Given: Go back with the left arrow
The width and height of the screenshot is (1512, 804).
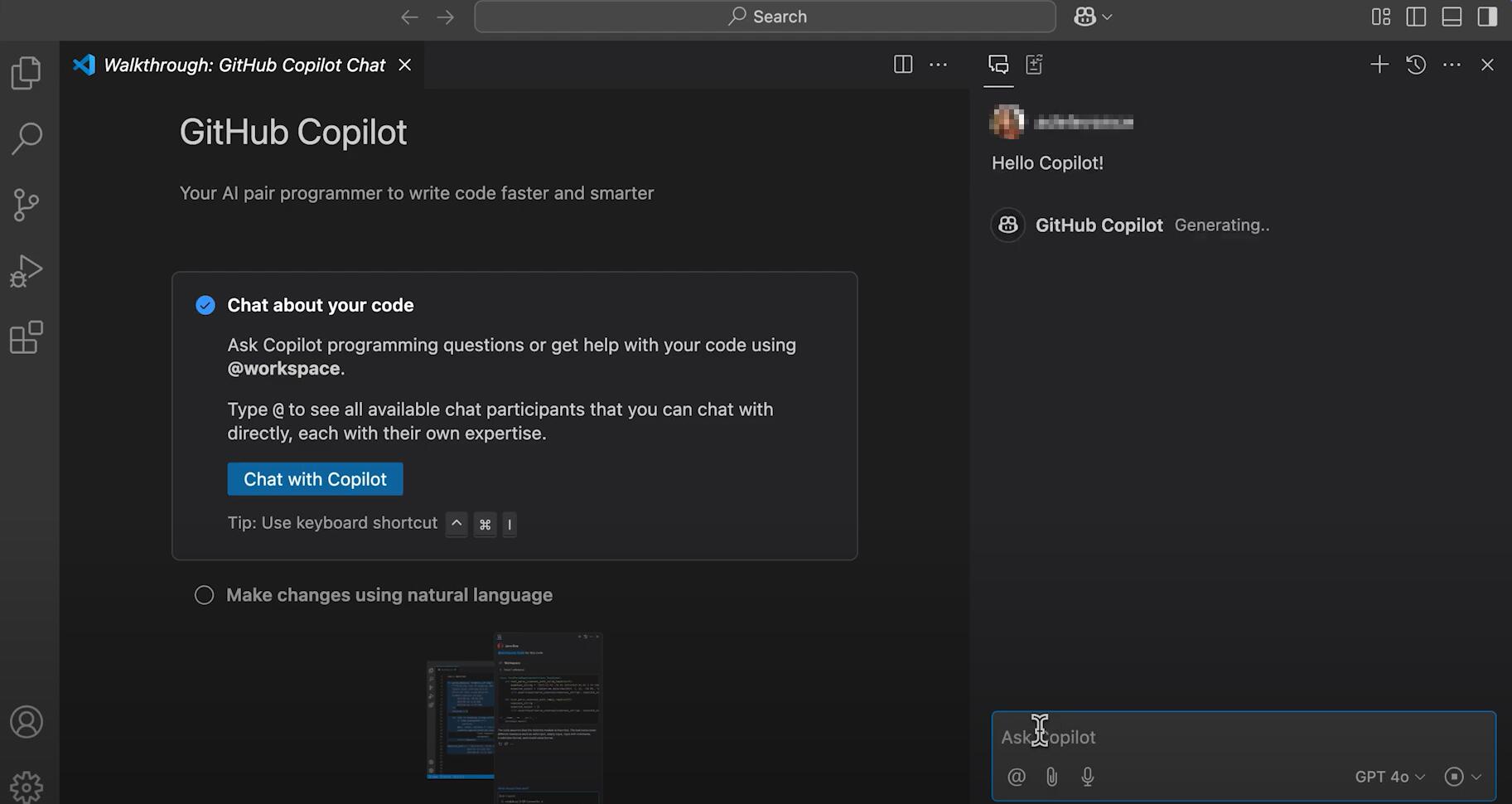Looking at the screenshot, I should tap(409, 17).
